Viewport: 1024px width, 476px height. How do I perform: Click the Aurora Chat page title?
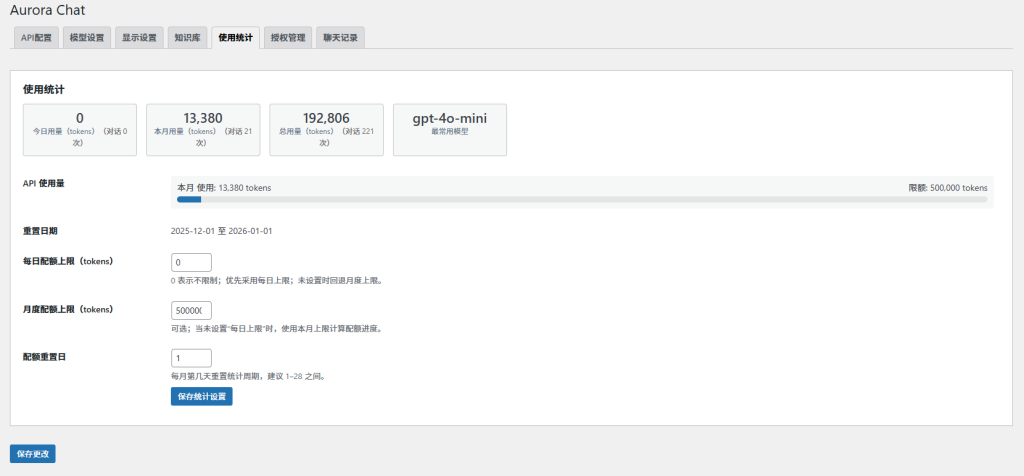[x=48, y=10]
